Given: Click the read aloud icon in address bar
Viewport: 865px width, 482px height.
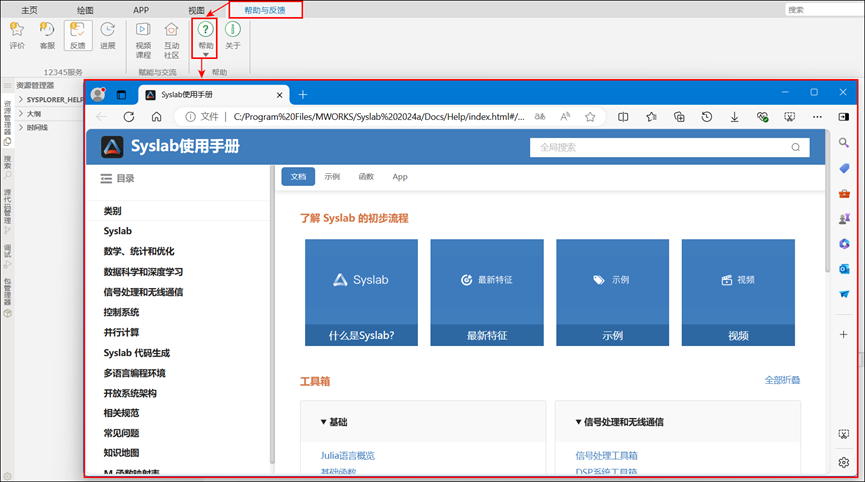Looking at the screenshot, I should point(565,117).
